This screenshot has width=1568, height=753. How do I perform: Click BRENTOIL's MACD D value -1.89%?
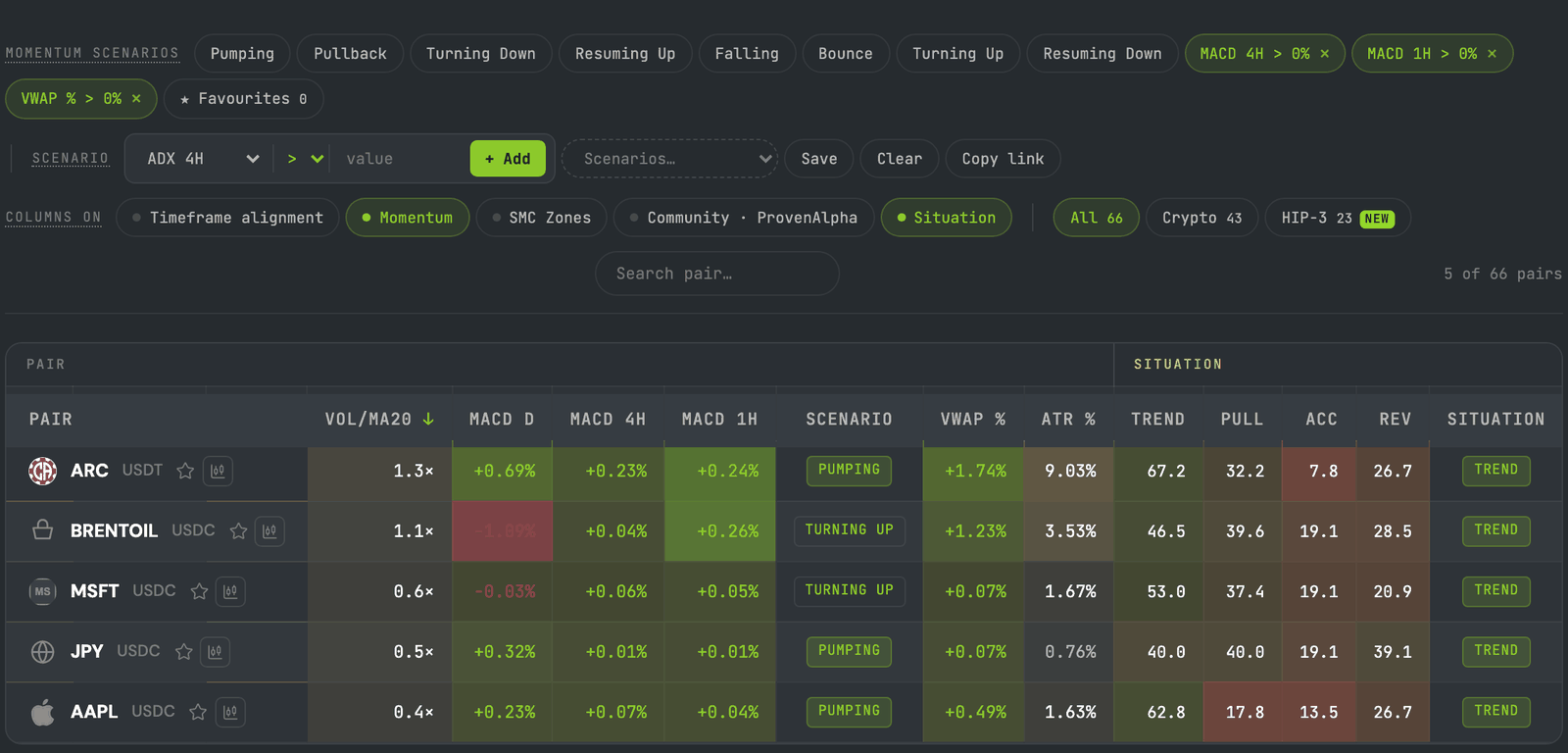(503, 531)
